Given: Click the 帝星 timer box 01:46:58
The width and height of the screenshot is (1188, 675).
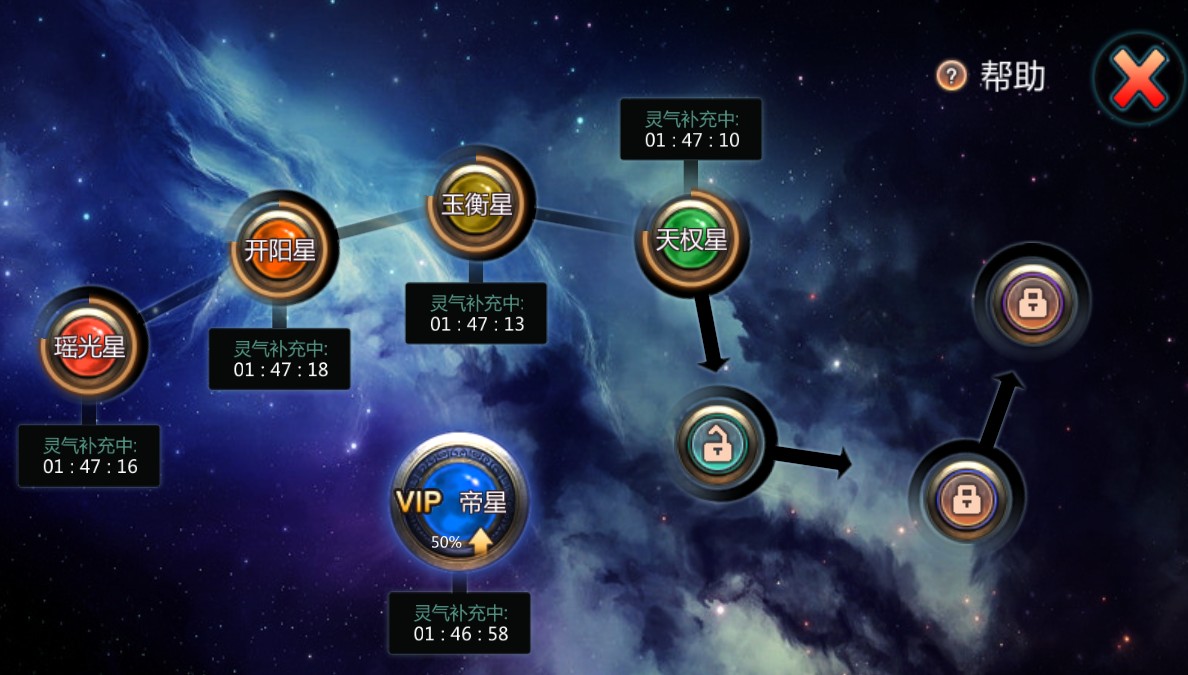Looking at the screenshot, I should click(x=459, y=623).
